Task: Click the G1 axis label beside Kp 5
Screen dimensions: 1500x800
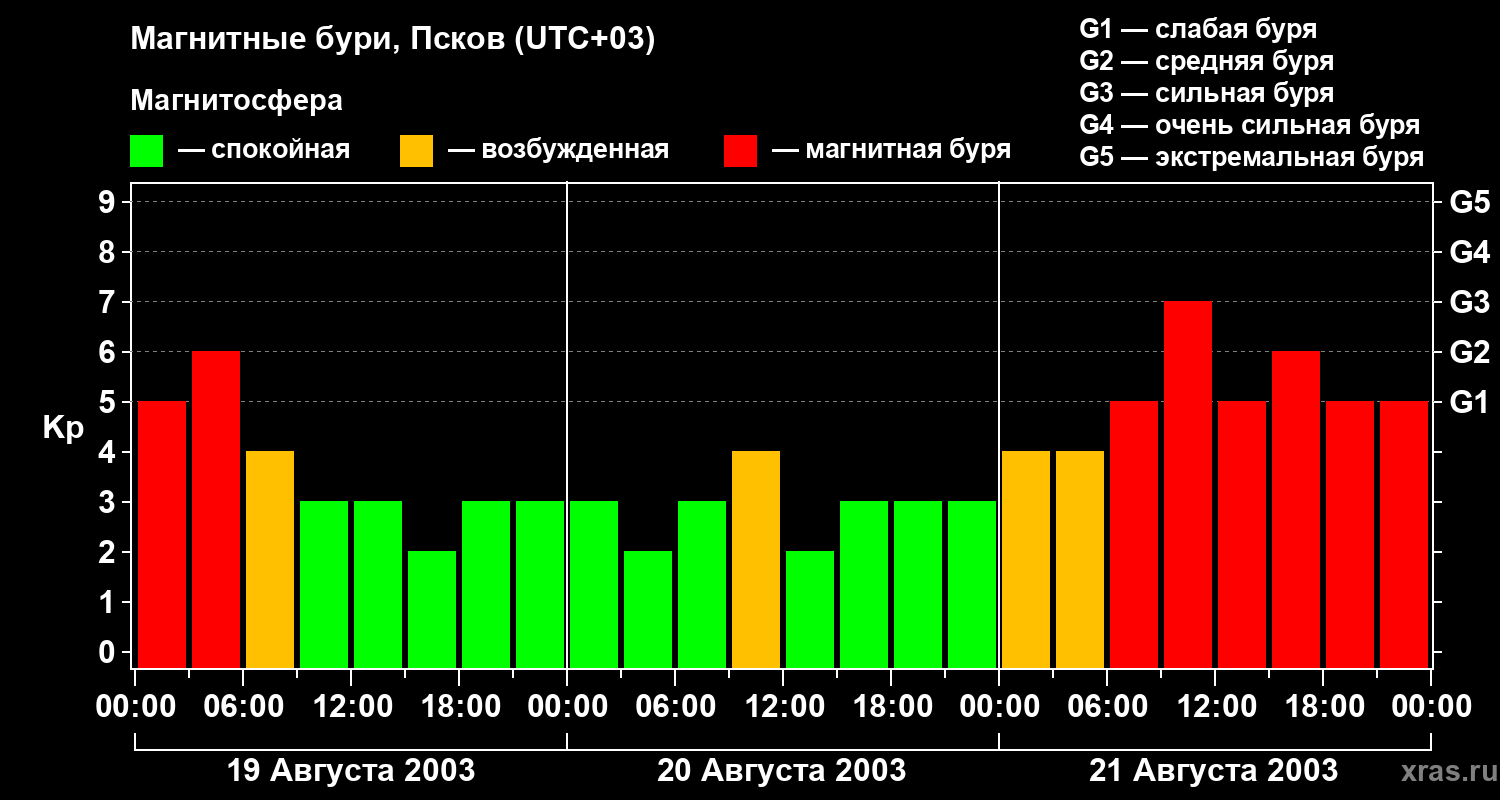Action: [1469, 402]
